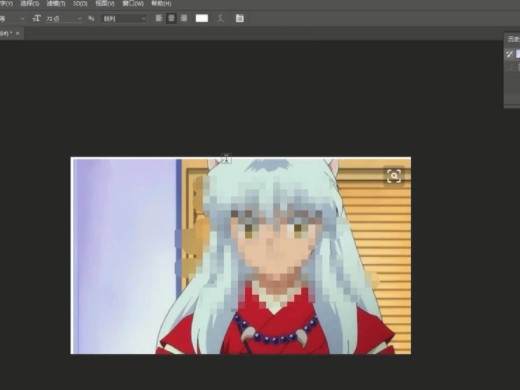
Task: Open the anti-aliasing method dropdown (锐利)
Action: [x=124, y=19]
